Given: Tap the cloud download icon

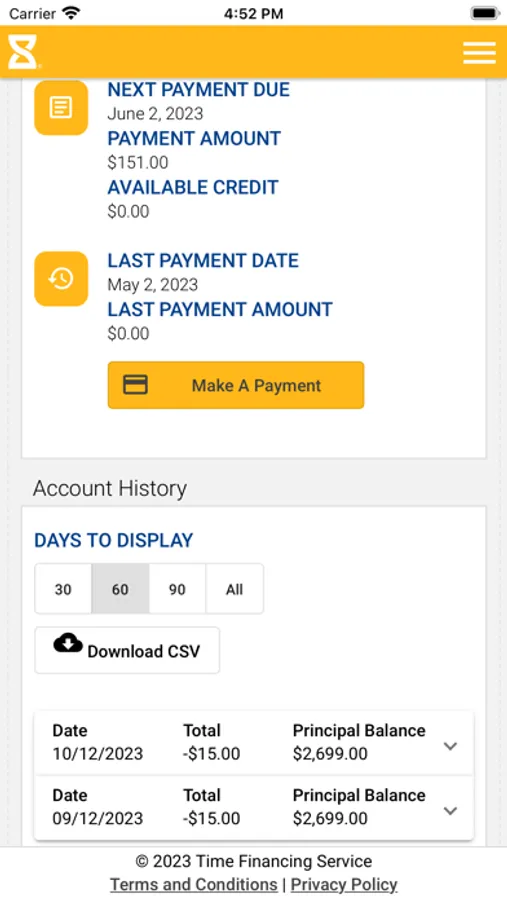Looking at the screenshot, I should 68,643.
